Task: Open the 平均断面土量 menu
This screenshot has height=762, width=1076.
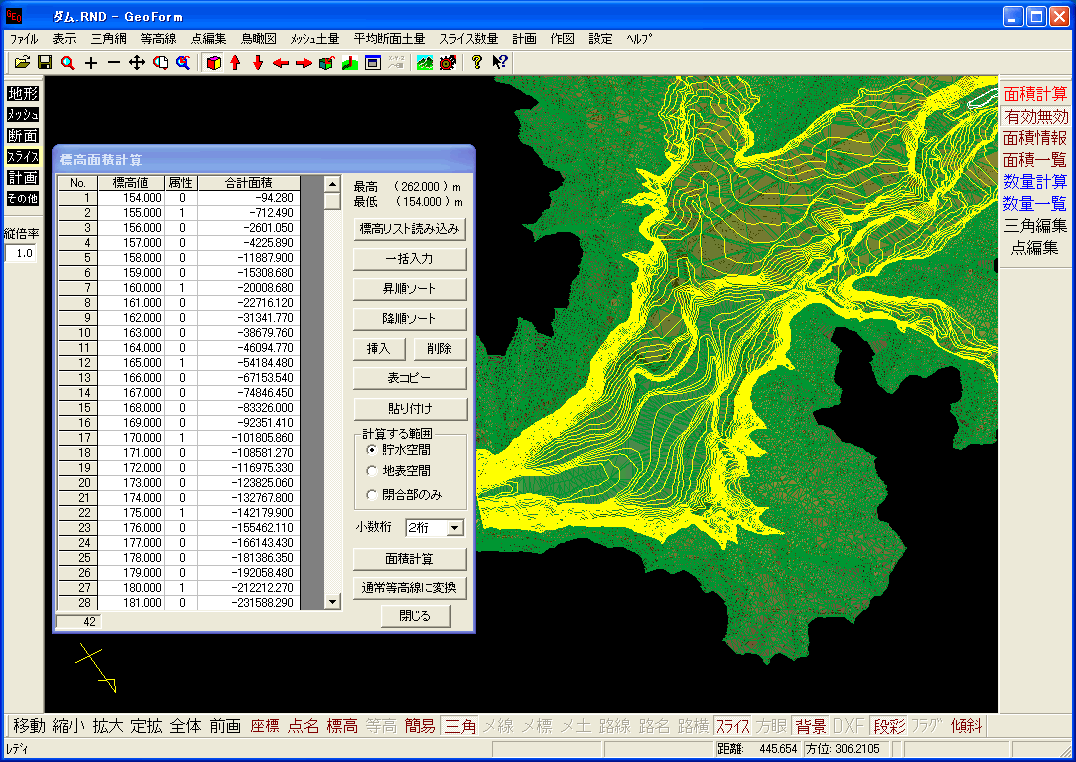Action: pyautogui.click(x=389, y=39)
